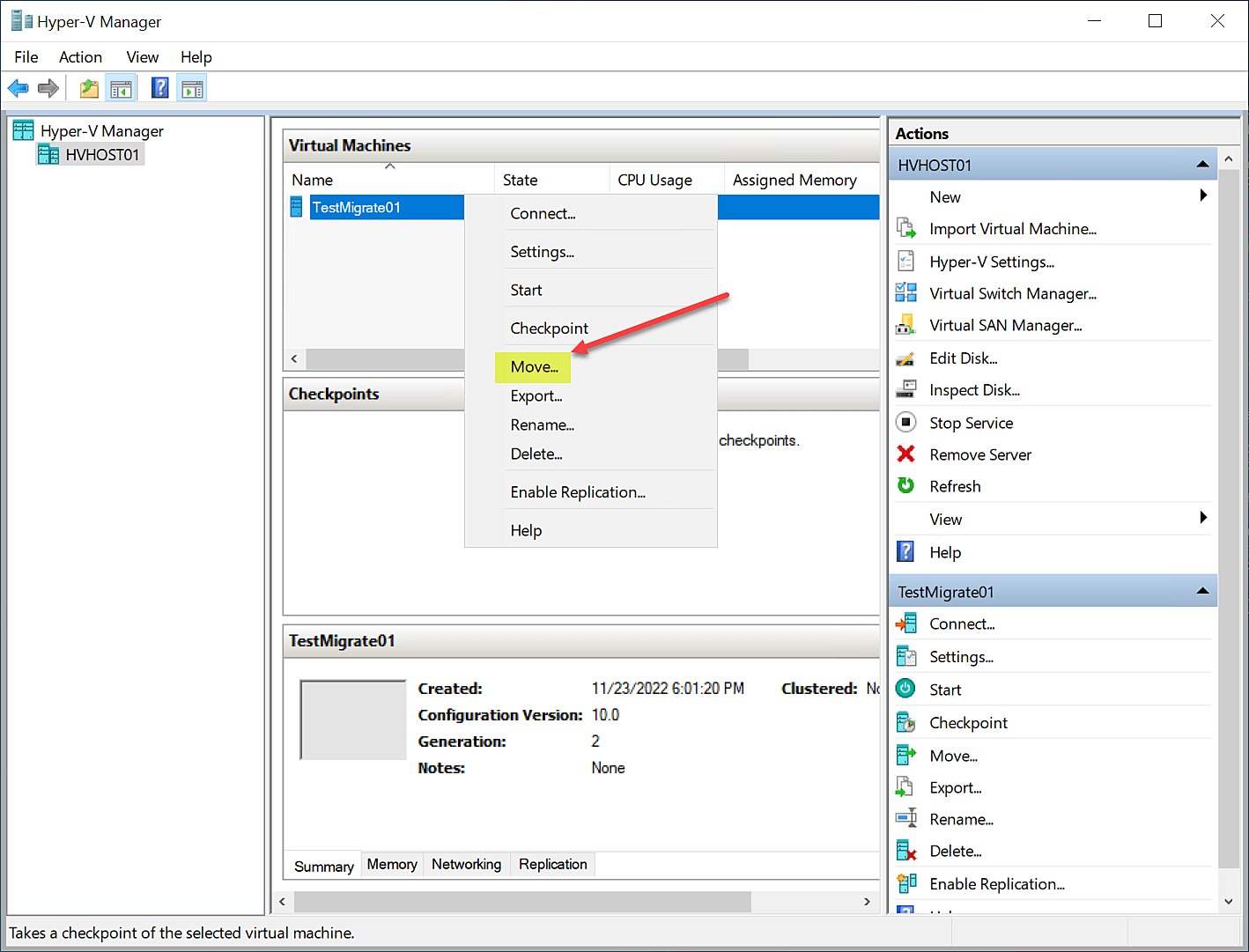This screenshot has height=952, width=1249.
Task: Toggle the Show/Hide Console Tree toolbar icon
Action: 121,88
